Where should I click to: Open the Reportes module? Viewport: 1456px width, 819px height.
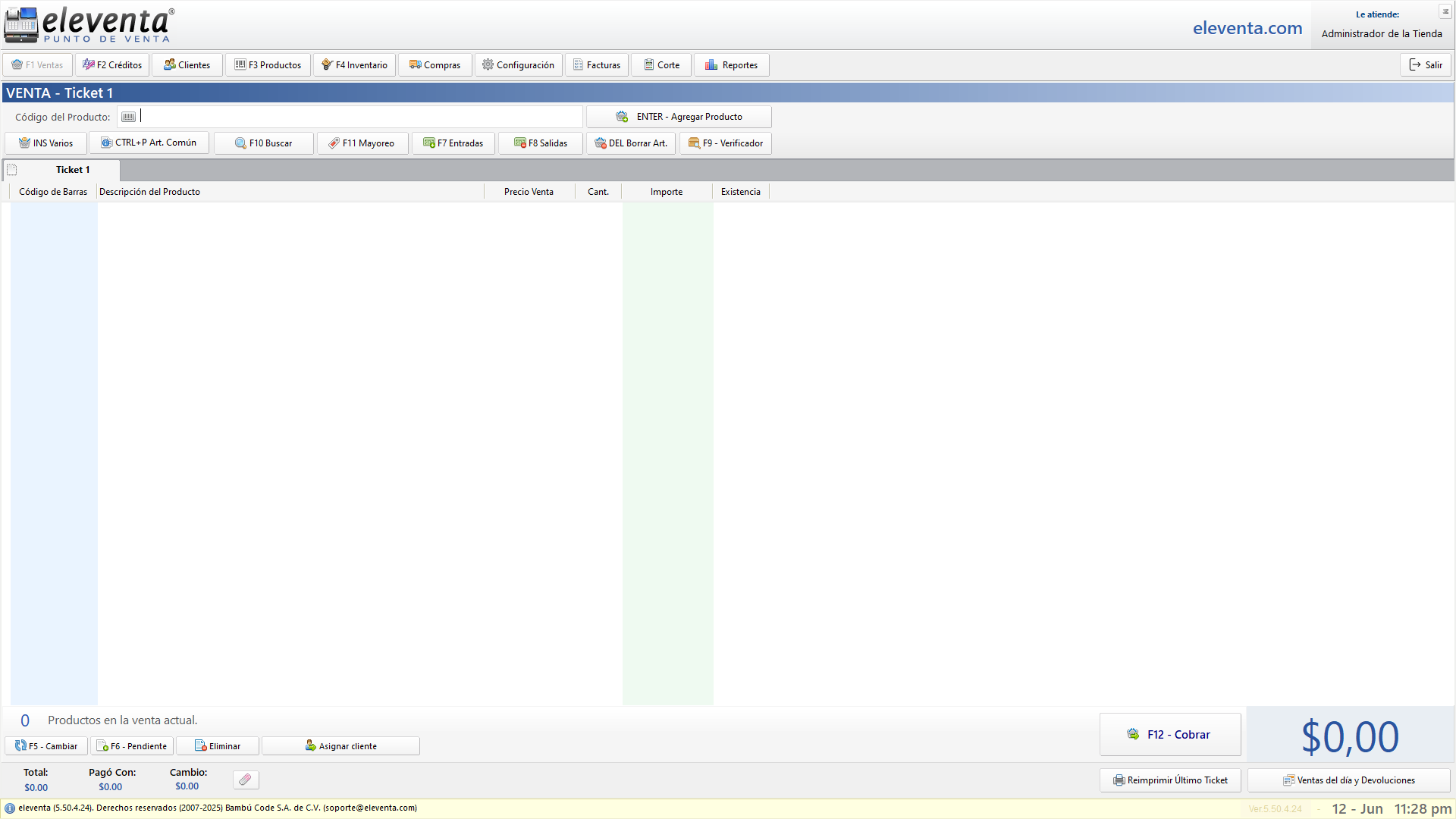731,64
